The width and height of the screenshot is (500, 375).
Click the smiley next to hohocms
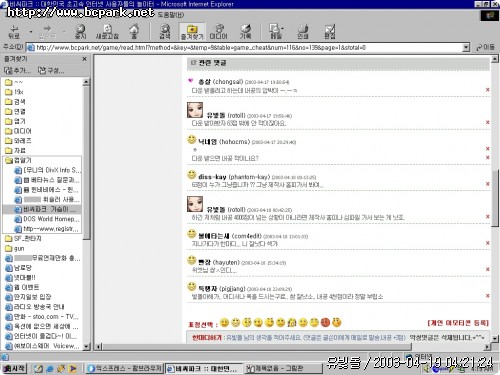point(191,139)
